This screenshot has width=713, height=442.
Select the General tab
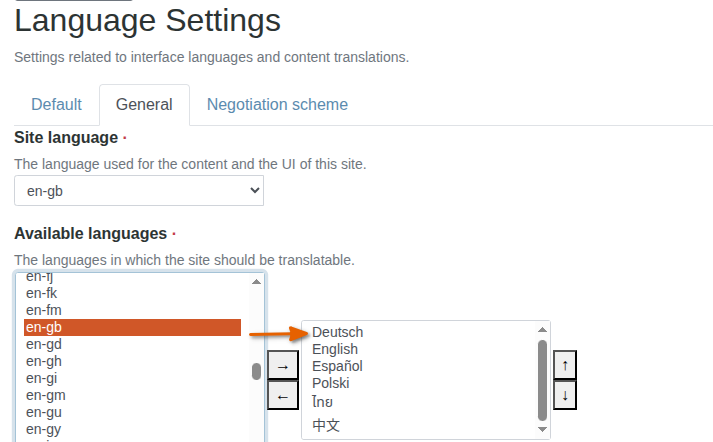(144, 104)
